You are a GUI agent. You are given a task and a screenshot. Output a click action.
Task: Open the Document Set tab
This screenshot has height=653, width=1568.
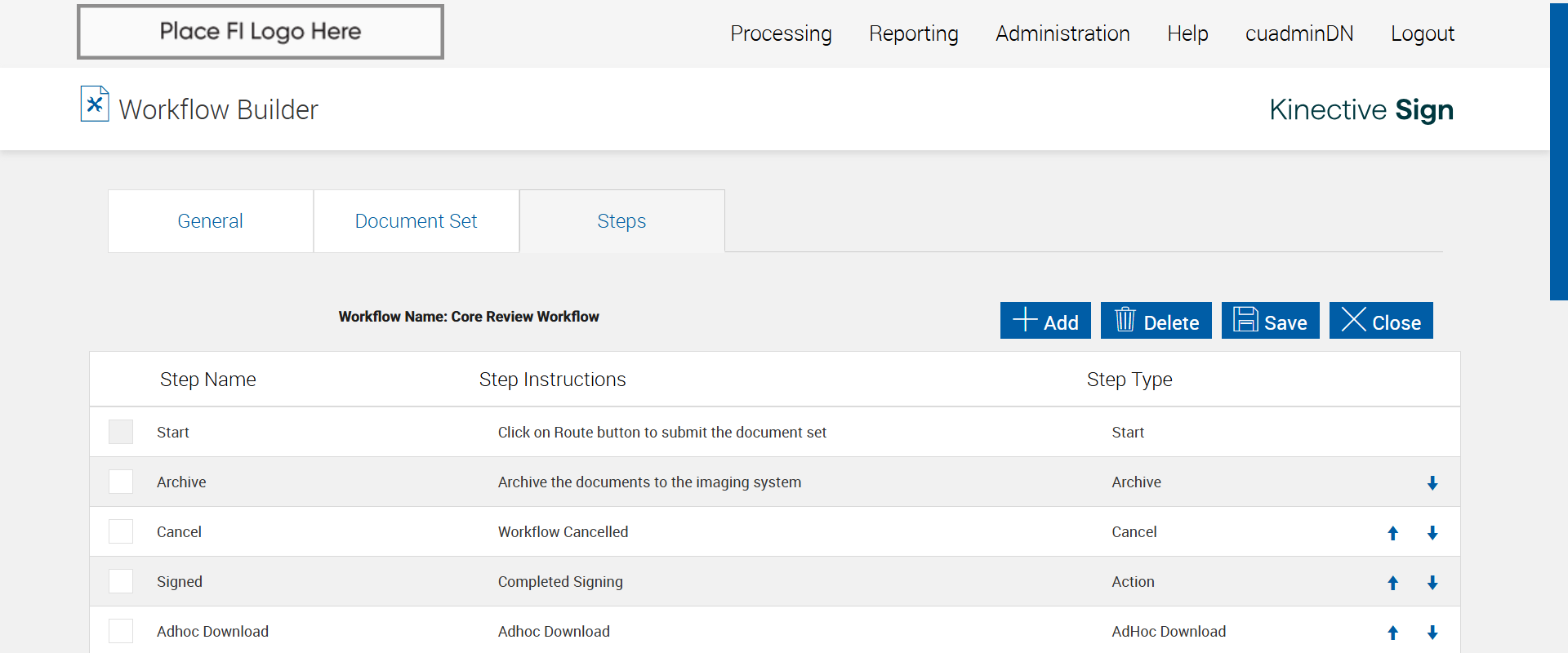416,221
